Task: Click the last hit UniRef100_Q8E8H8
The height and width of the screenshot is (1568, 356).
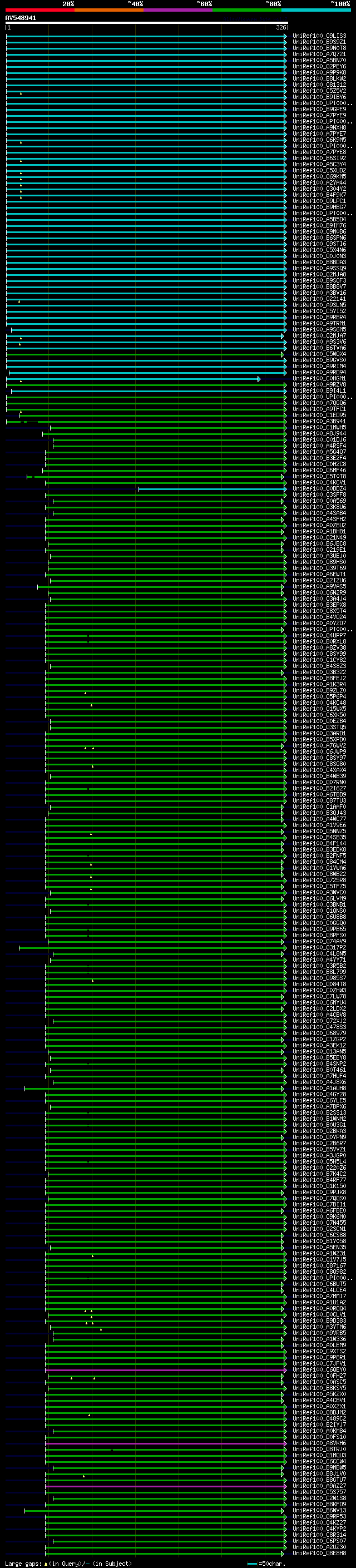Action: (319, 1554)
